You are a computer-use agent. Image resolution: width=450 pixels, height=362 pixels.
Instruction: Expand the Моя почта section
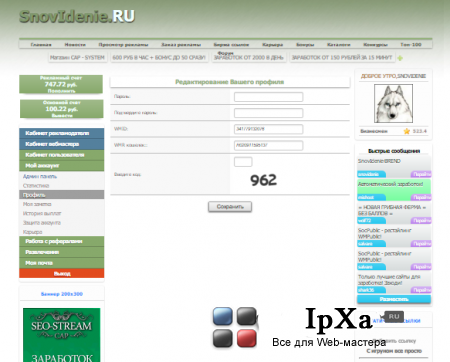[x=62, y=263]
